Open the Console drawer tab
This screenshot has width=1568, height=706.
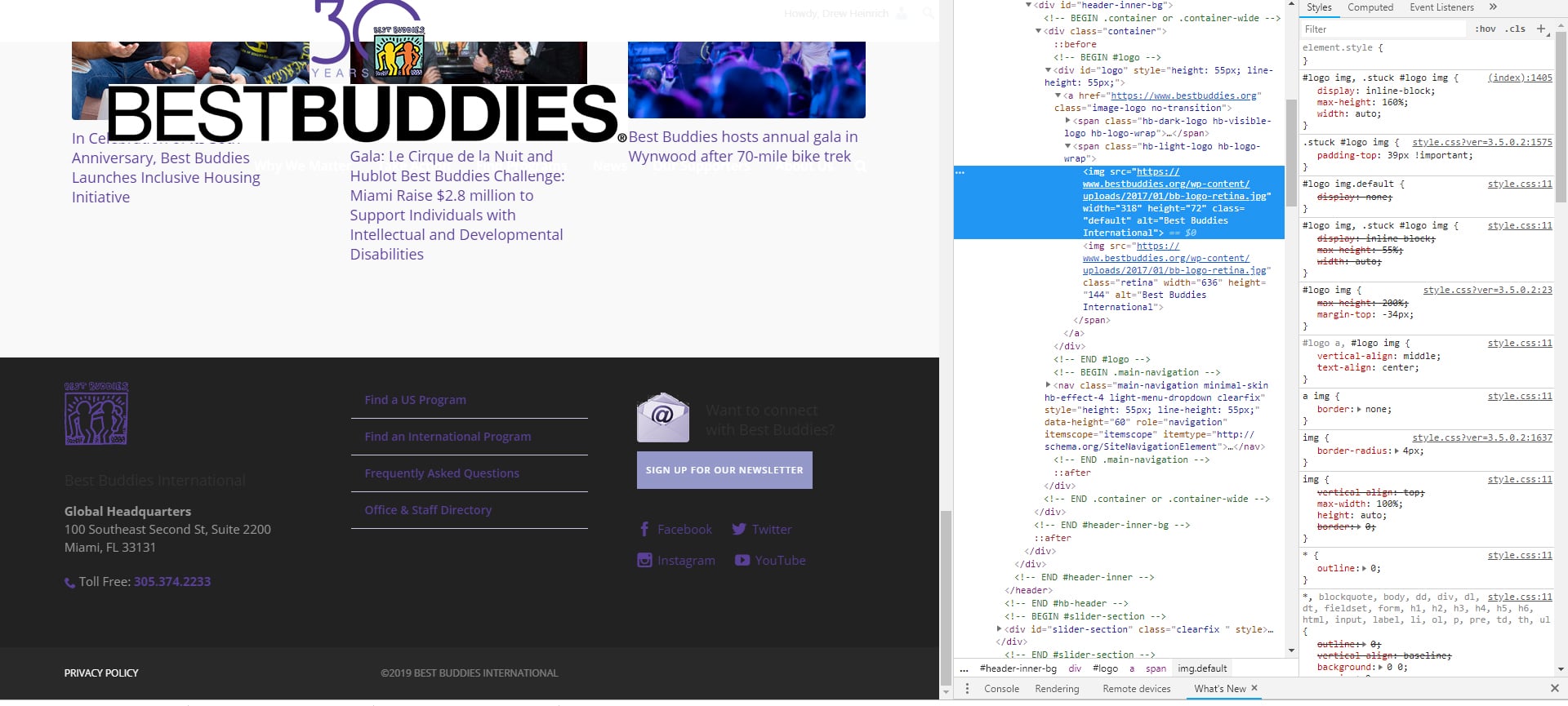coord(1001,689)
